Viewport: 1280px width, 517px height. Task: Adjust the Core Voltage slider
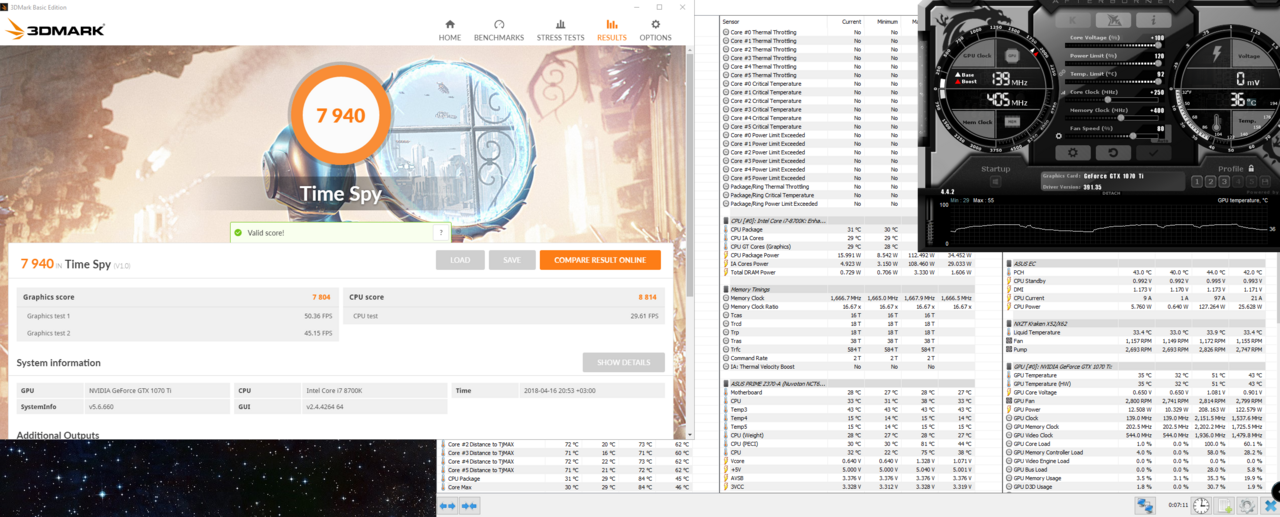(1113, 45)
